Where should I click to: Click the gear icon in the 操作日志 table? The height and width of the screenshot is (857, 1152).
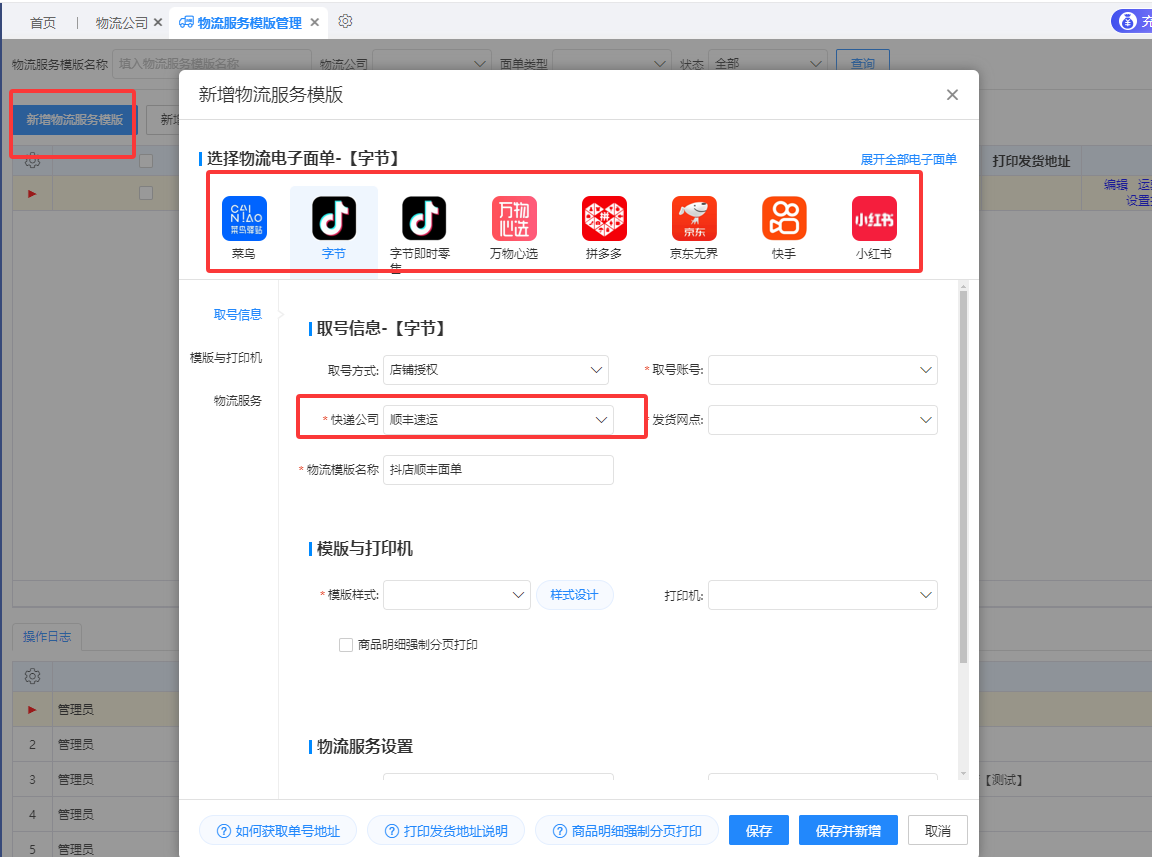pos(32,676)
